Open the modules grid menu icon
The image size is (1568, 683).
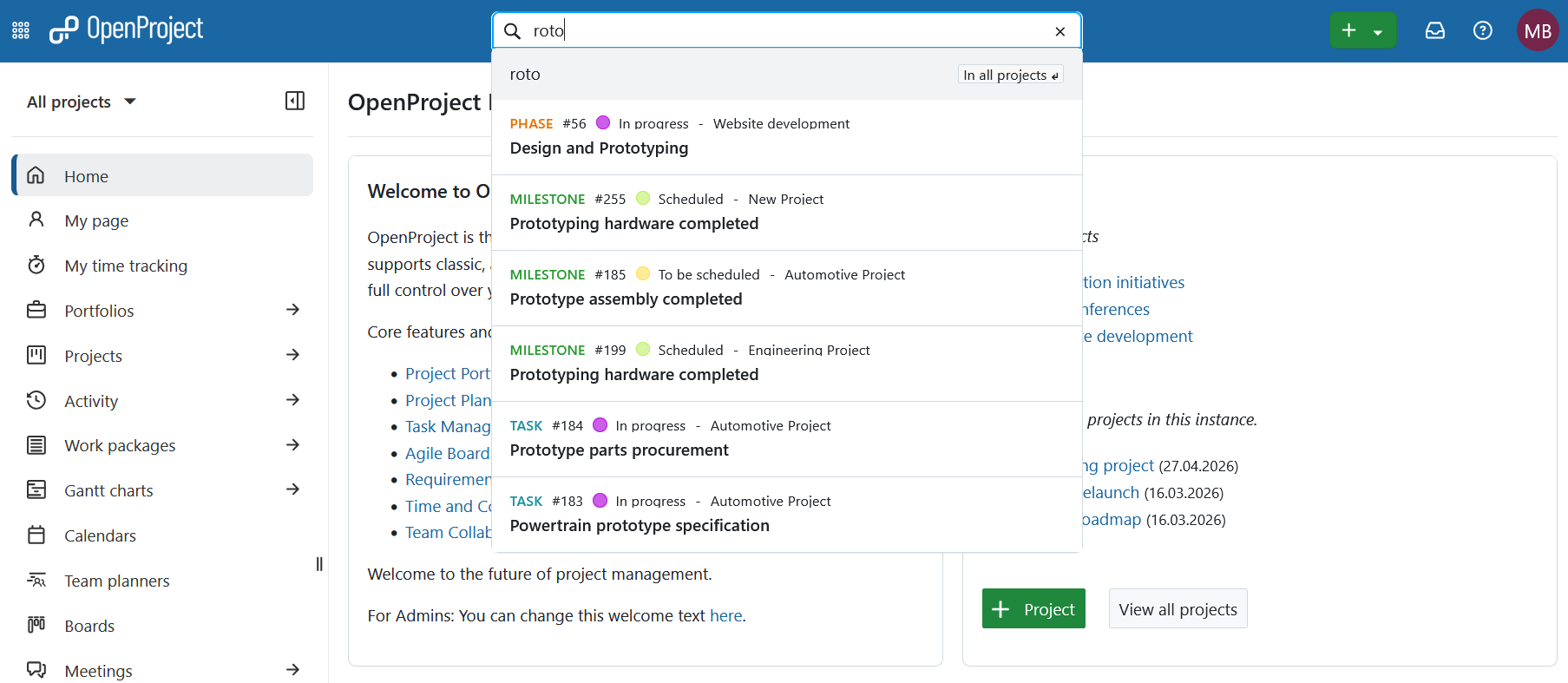pyautogui.click(x=21, y=30)
